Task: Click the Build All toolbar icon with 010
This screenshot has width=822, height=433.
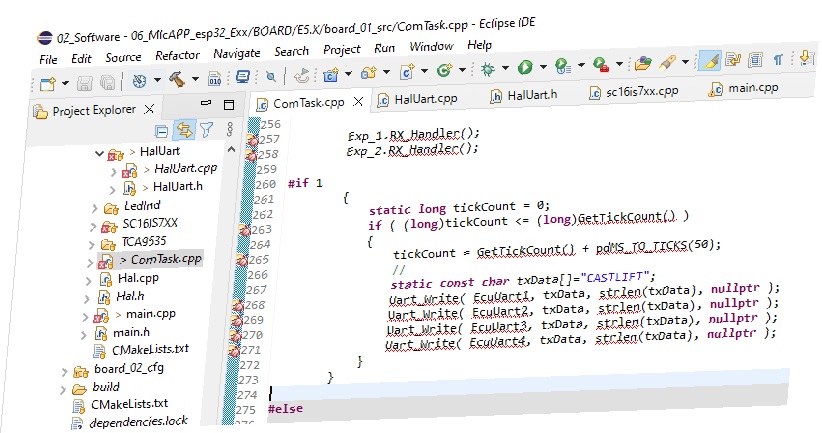Action: click(214, 79)
